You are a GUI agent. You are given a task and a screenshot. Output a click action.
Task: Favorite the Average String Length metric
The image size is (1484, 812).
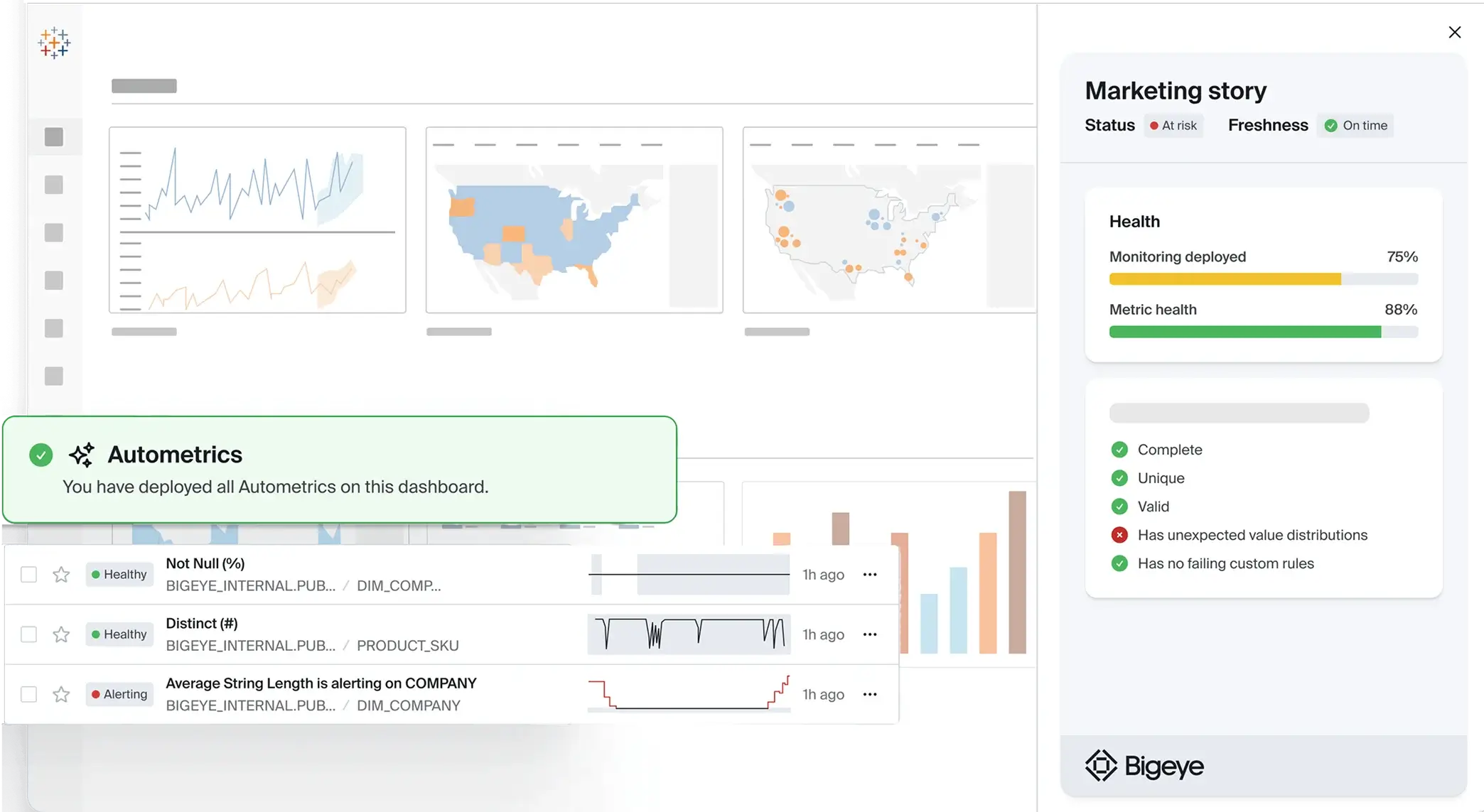point(61,694)
